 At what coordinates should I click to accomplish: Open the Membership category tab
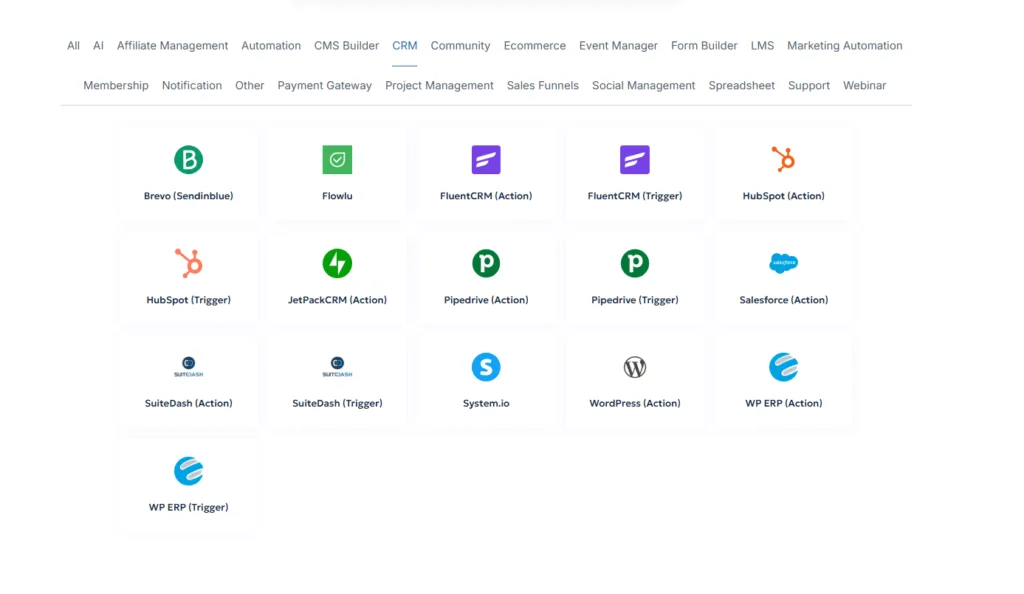point(116,86)
